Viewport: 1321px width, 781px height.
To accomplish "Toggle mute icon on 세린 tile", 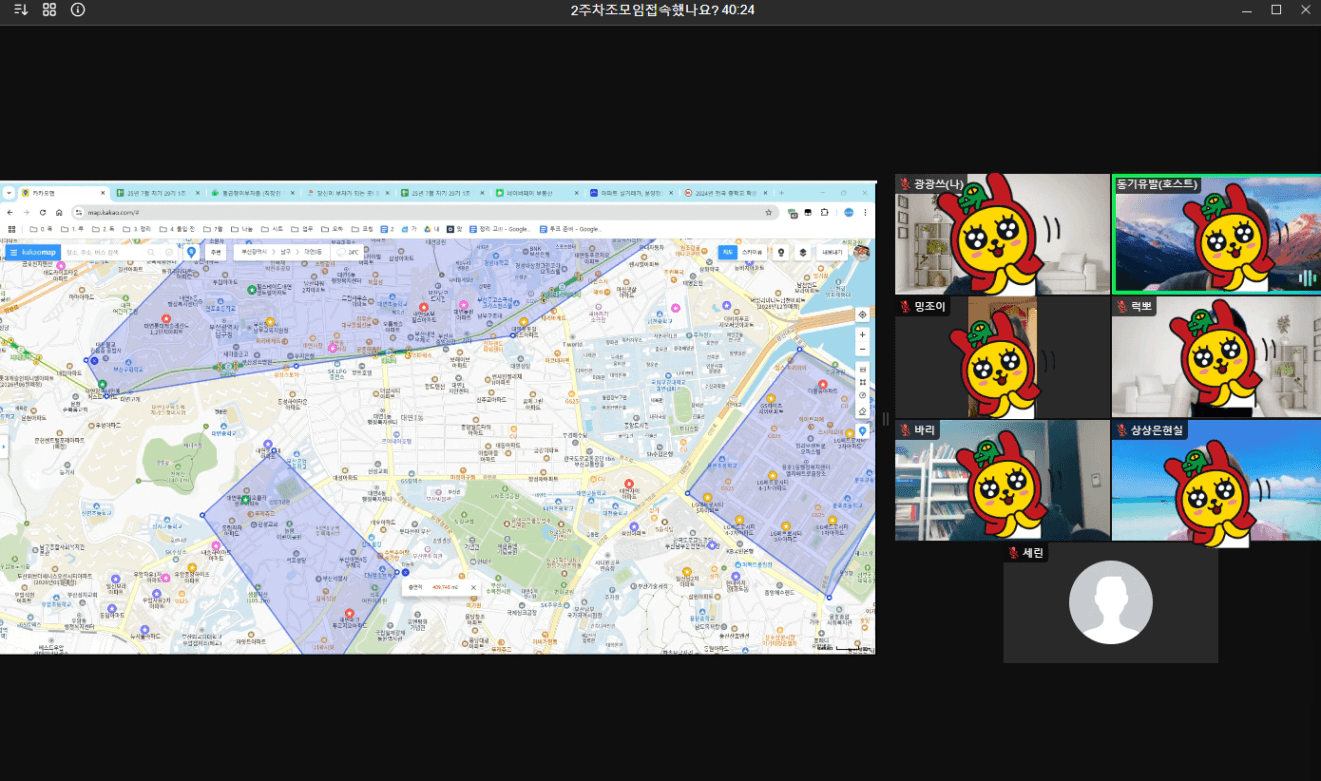I will (x=1013, y=553).
